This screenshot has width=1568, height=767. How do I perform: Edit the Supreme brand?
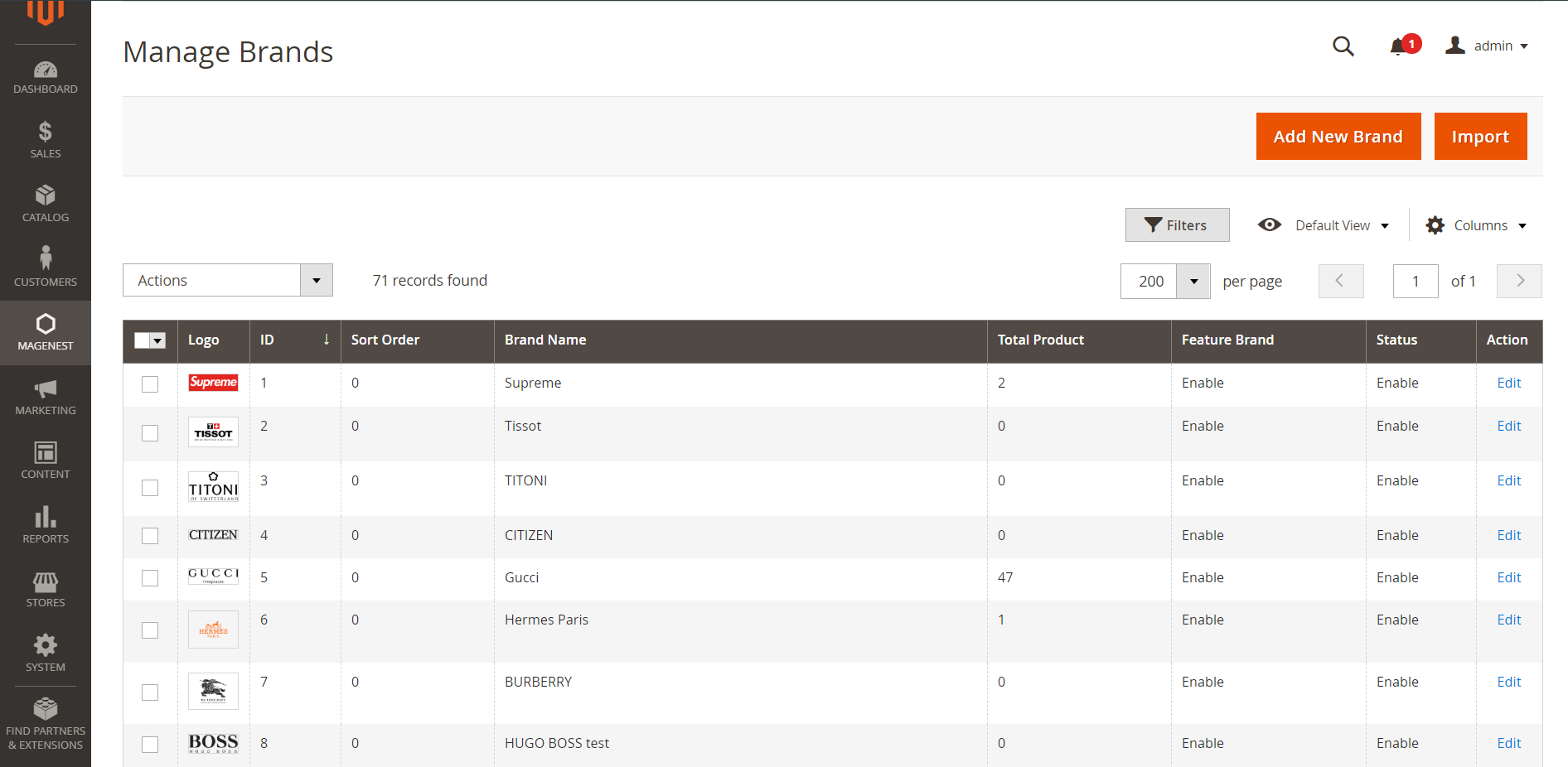click(1508, 383)
